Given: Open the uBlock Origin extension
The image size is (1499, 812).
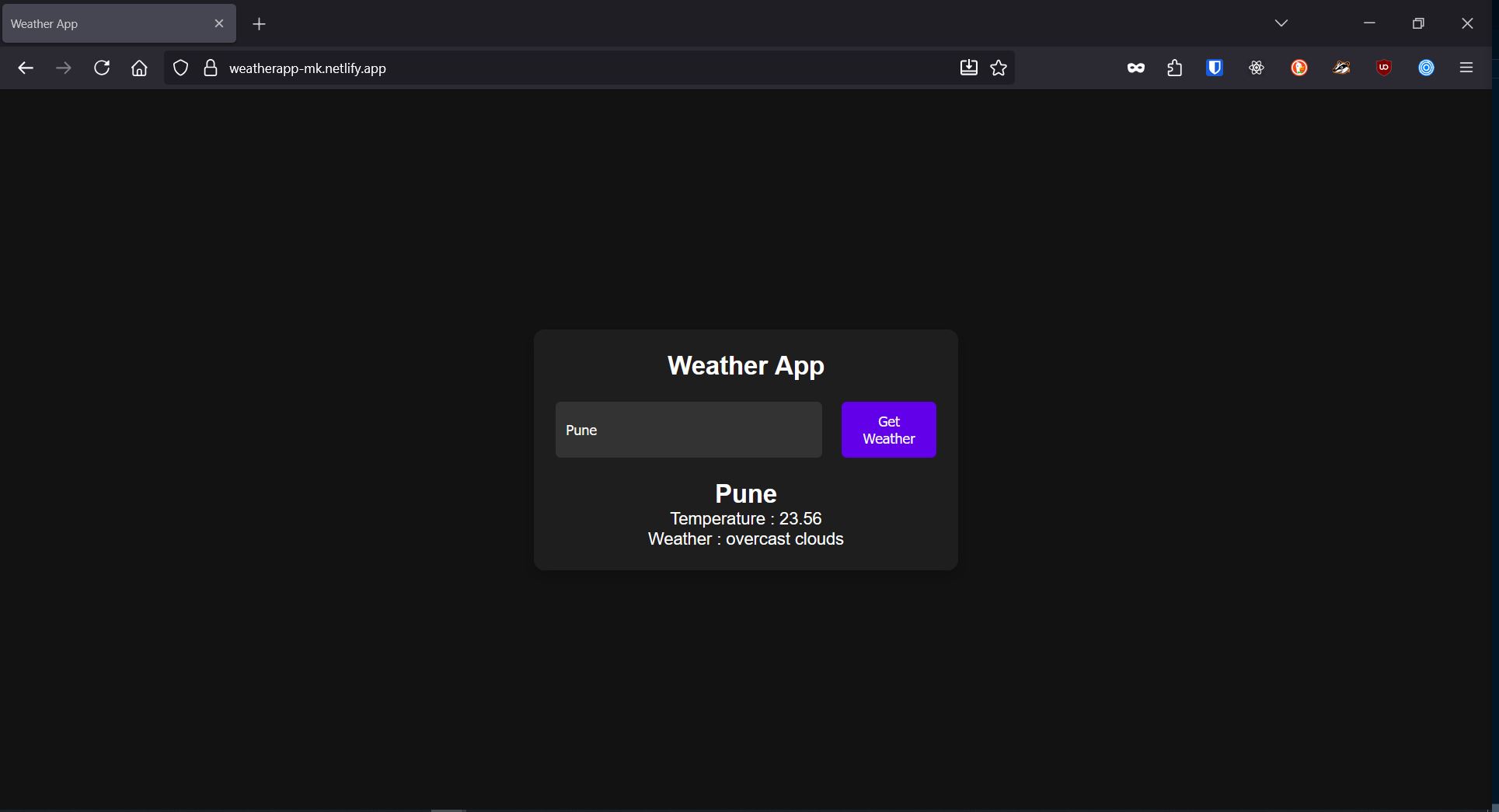Looking at the screenshot, I should pos(1384,68).
